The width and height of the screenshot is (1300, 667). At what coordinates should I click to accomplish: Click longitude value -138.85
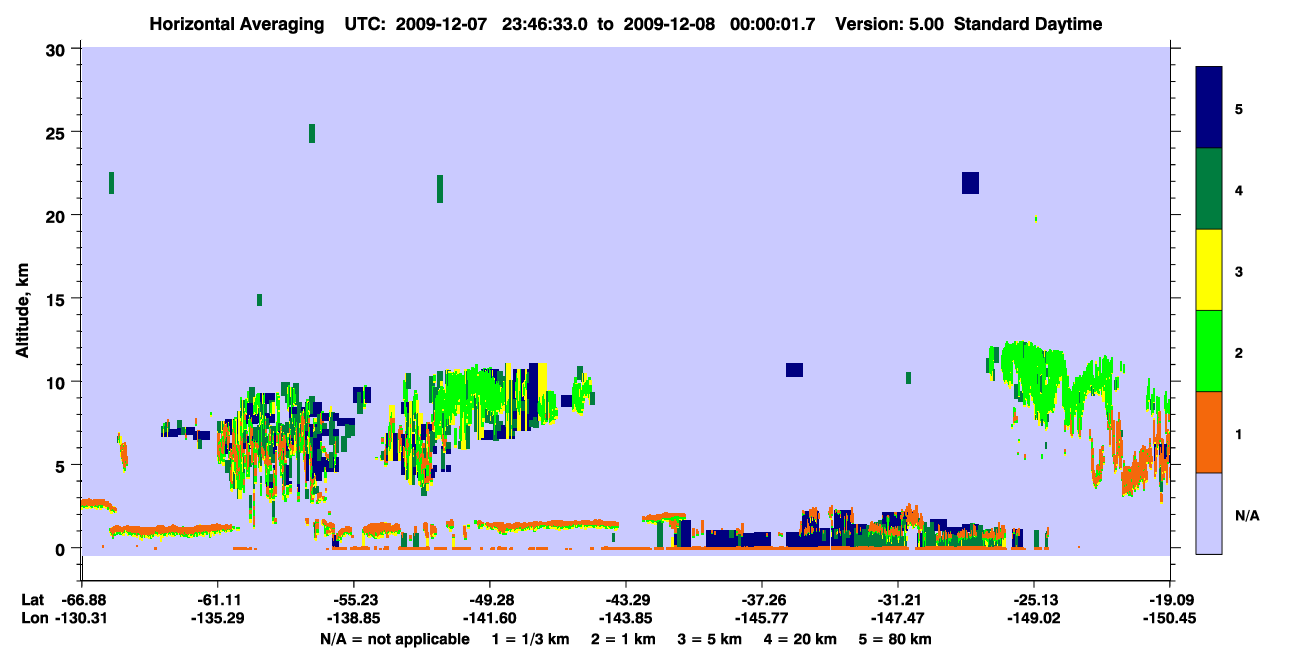click(x=353, y=618)
